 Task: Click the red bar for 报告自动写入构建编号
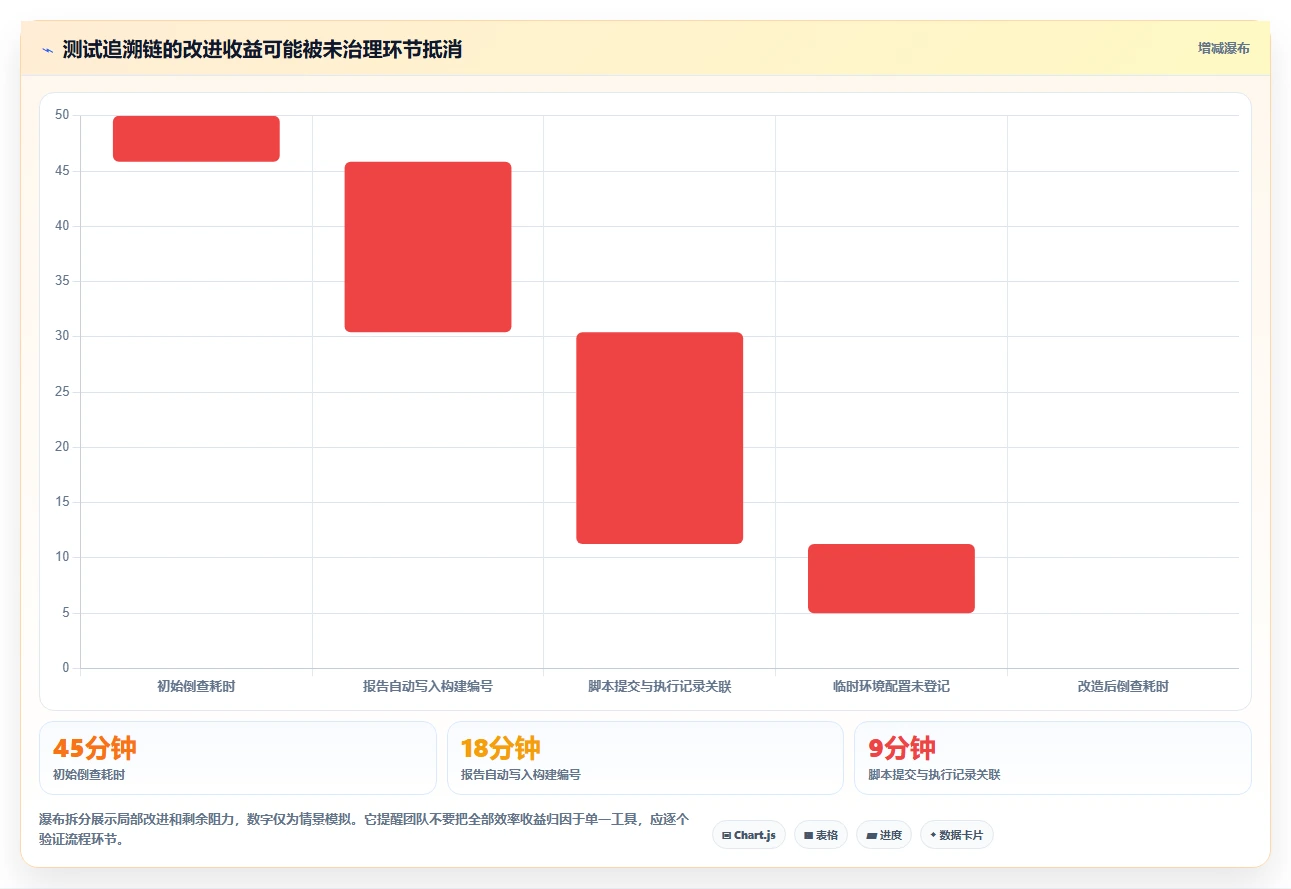[x=428, y=247]
